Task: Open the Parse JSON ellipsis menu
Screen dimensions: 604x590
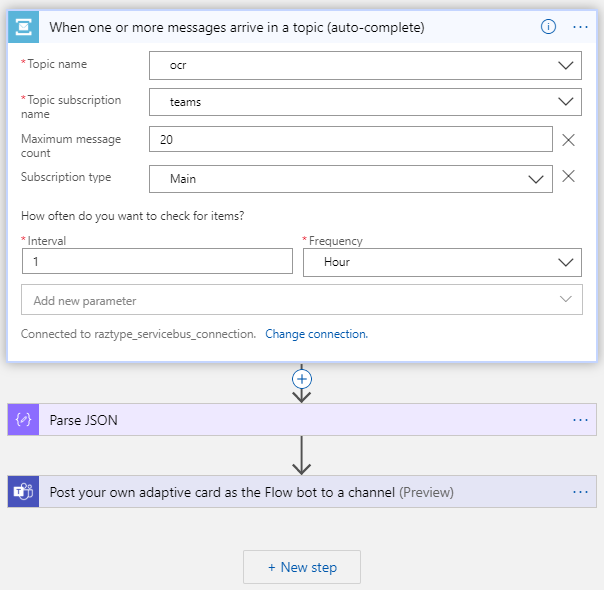Action: pos(580,420)
